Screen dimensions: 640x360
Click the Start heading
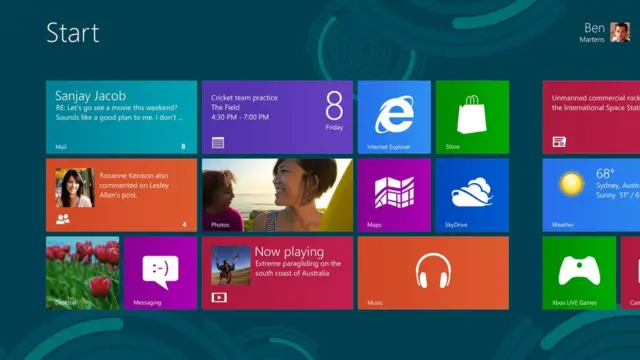pos(73,33)
